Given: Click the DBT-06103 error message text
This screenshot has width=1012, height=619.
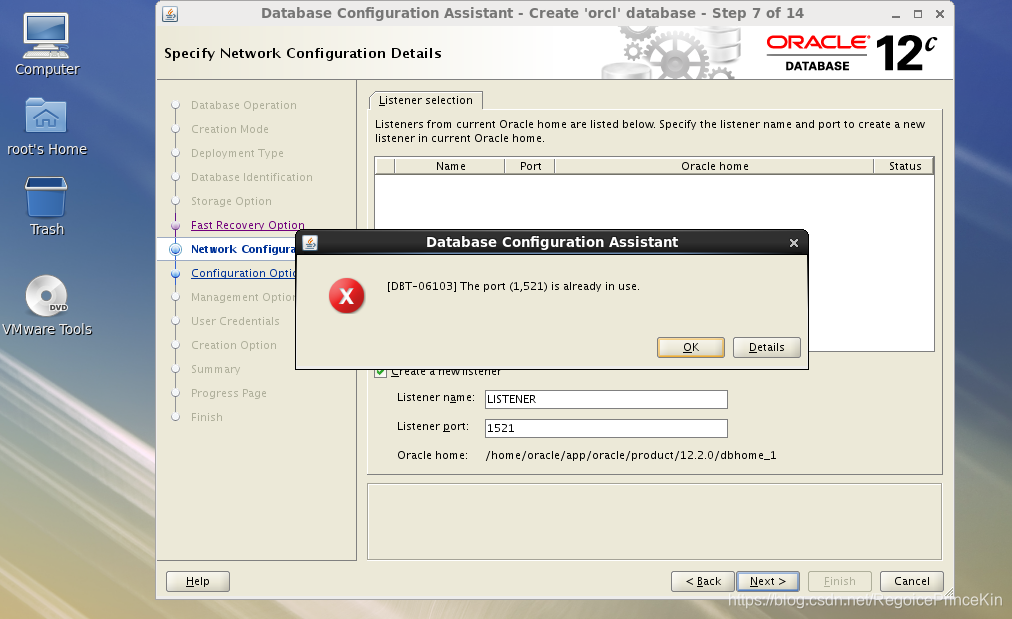Looking at the screenshot, I should point(513,286).
